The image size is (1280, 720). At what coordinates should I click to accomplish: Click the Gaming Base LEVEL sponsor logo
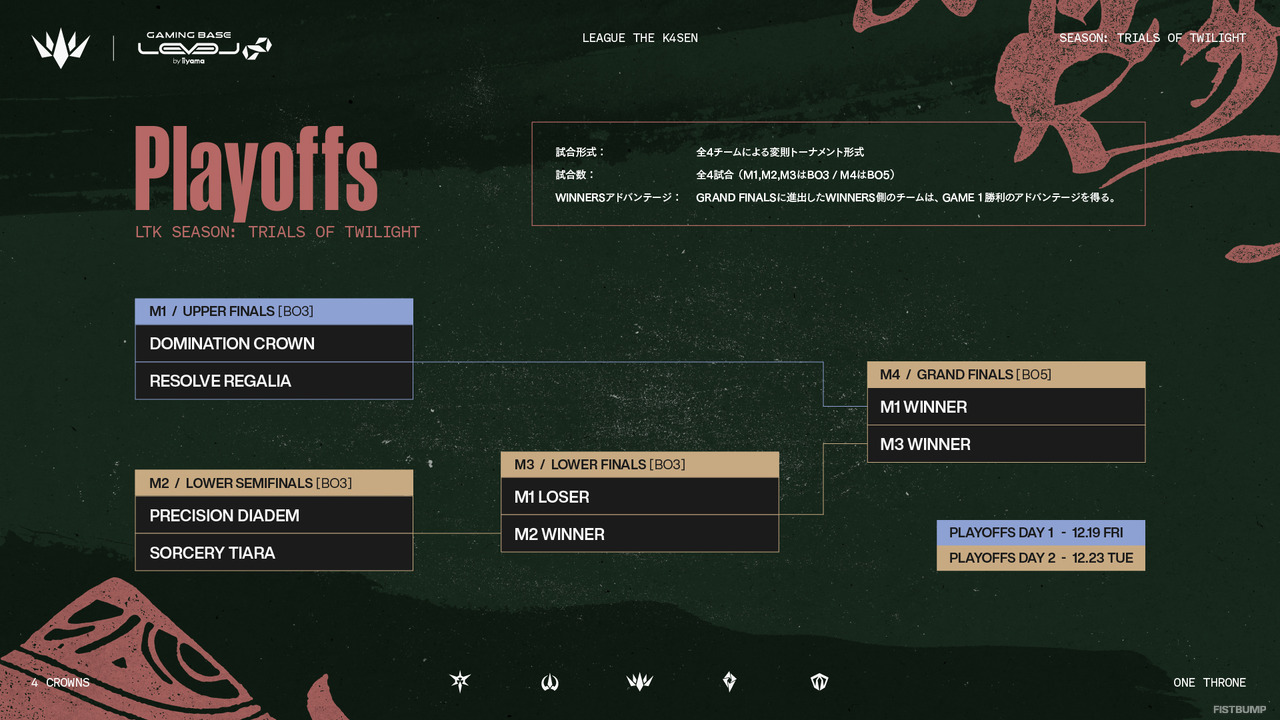(204, 48)
